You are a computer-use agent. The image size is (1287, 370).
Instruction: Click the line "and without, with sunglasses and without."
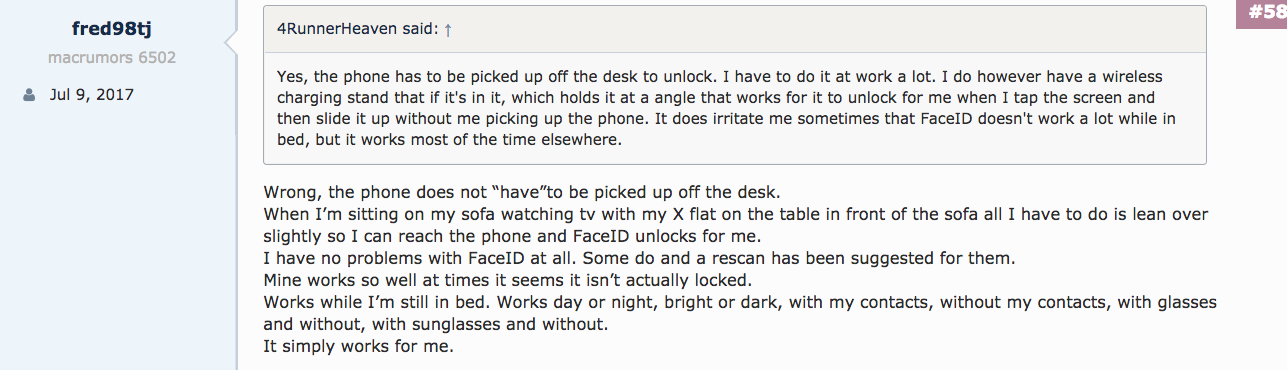tap(436, 325)
